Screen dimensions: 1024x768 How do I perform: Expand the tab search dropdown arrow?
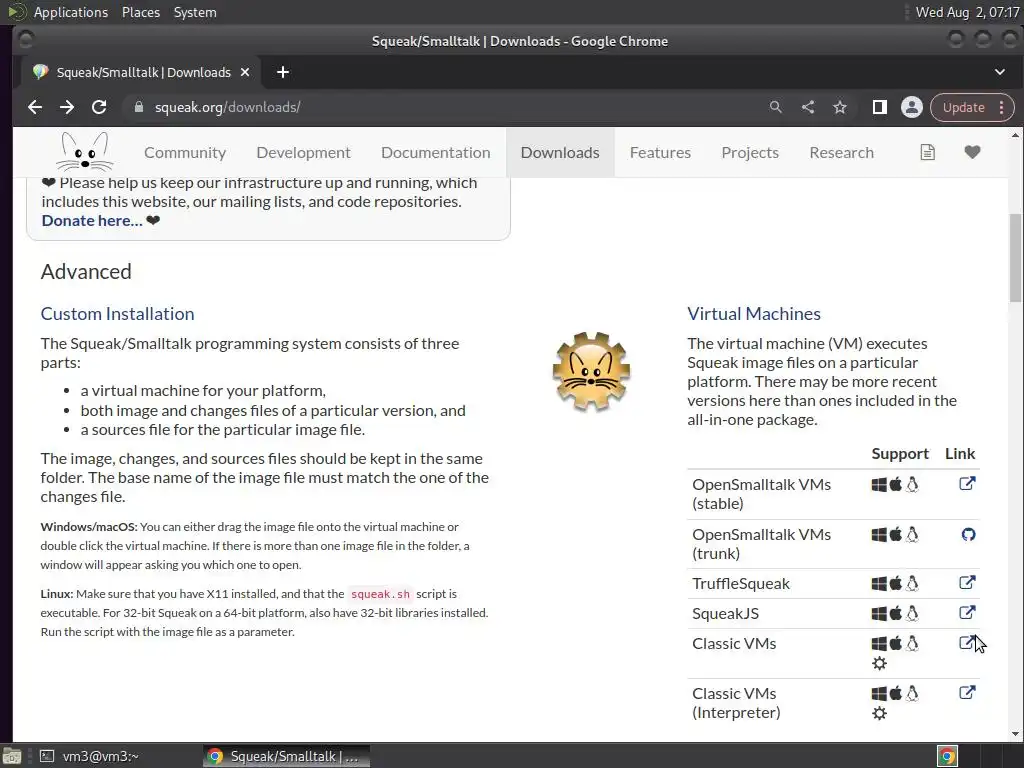click(x=999, y=72)
